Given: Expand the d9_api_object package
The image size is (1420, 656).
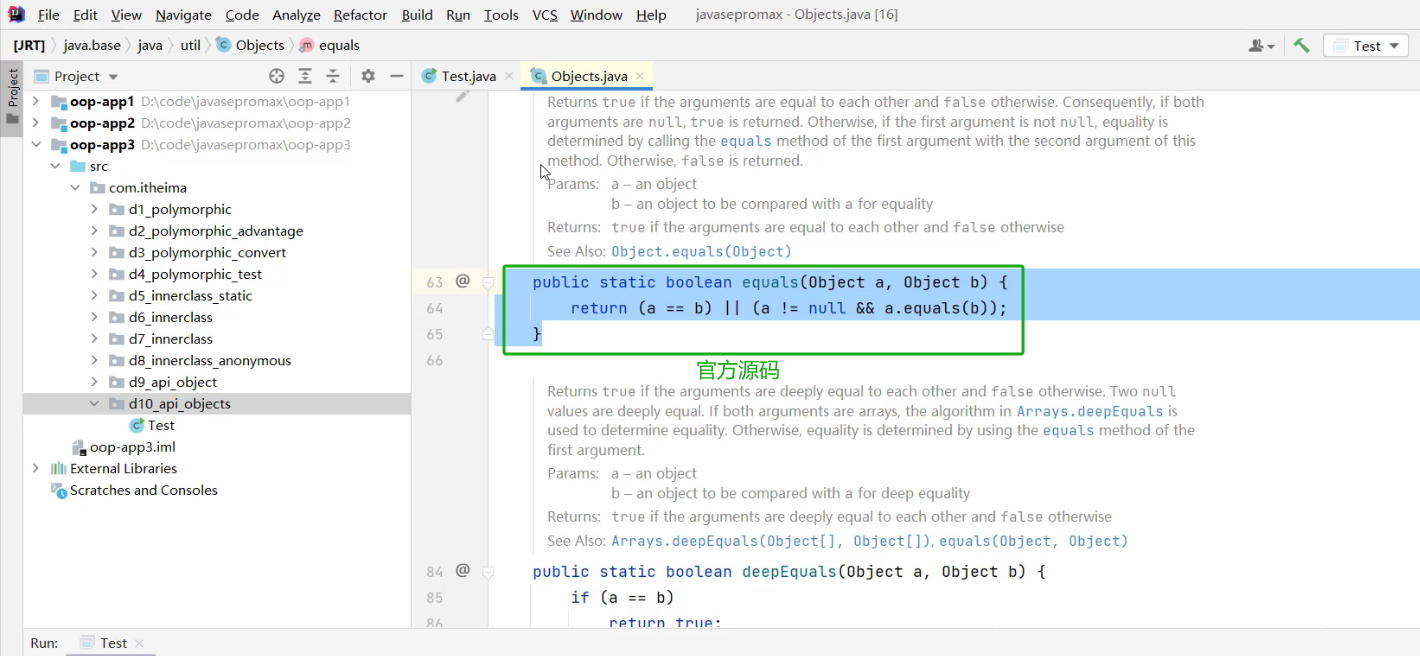Looking at the screenshot, I should pyautogui.click(x=94, y=382).
